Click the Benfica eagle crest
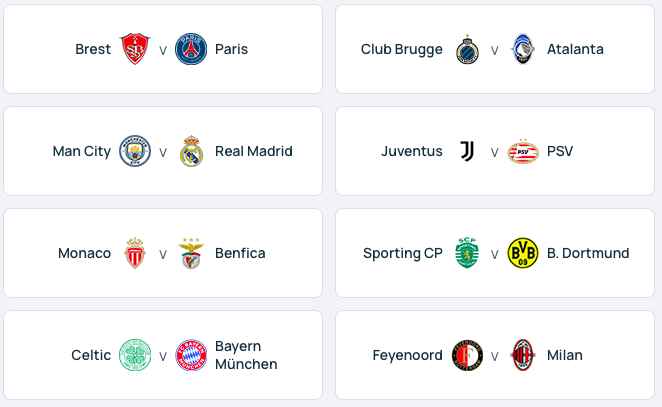The width and height of the screenshot is (662, 407). 191,253
